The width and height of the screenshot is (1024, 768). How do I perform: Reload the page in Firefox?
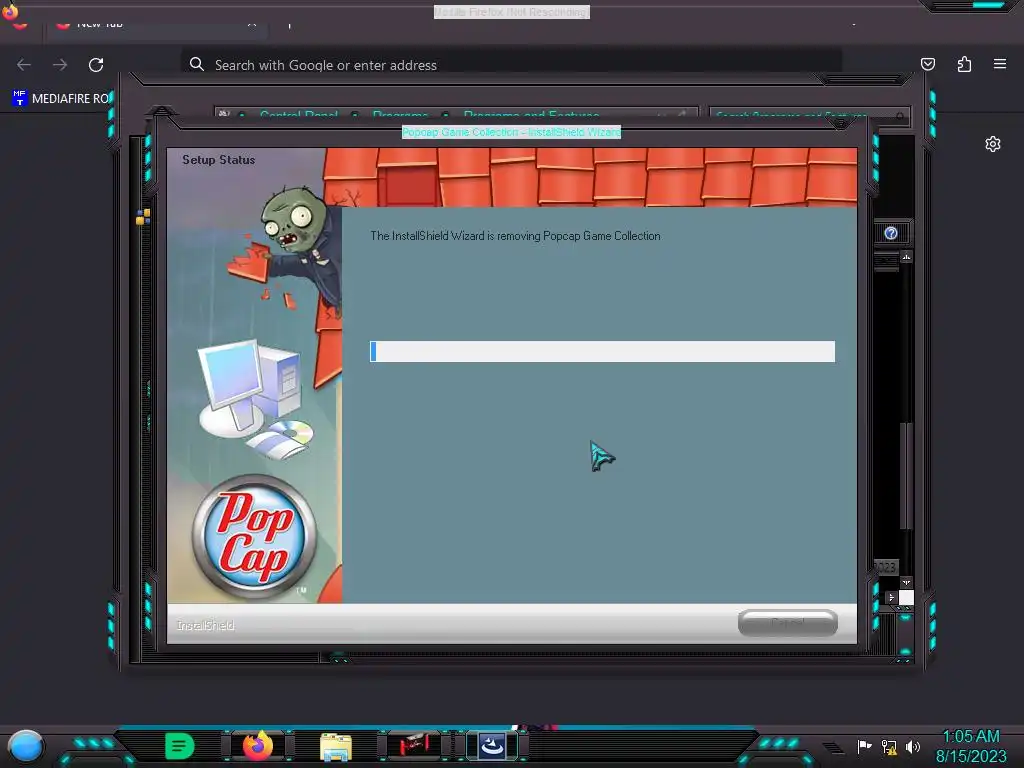[x=96, y=65]
